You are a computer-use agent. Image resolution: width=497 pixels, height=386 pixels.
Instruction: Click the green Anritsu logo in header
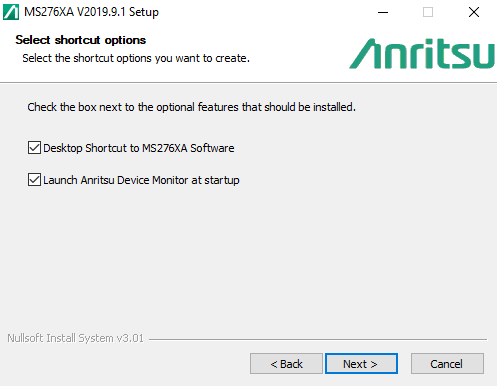(x=422, y=54)
